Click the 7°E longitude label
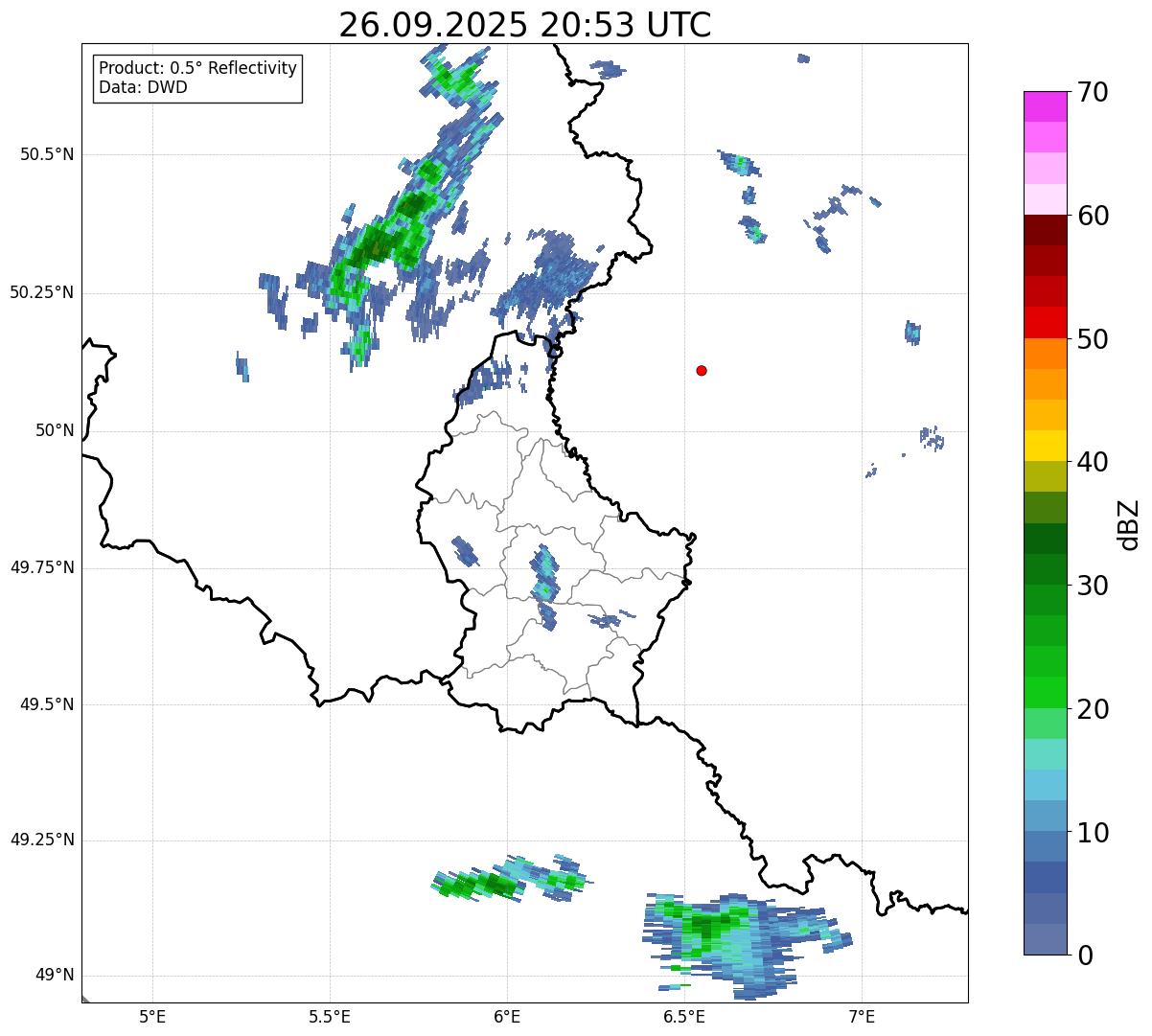Viewport: 1152px width, 1036px height. pos(862,1017)
